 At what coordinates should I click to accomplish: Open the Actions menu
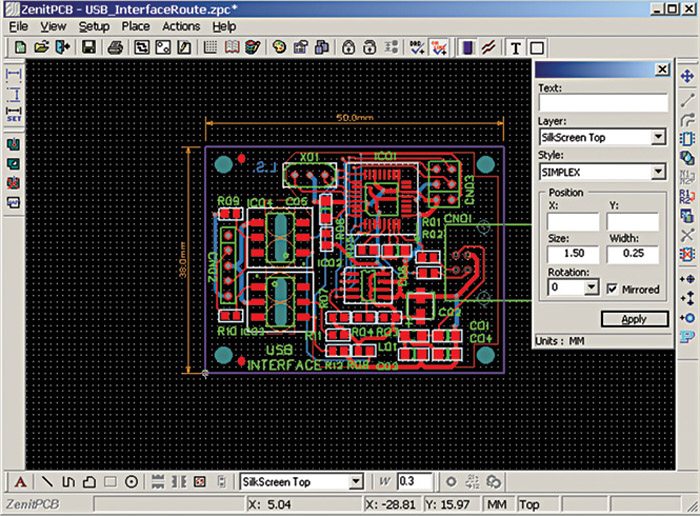181,26
